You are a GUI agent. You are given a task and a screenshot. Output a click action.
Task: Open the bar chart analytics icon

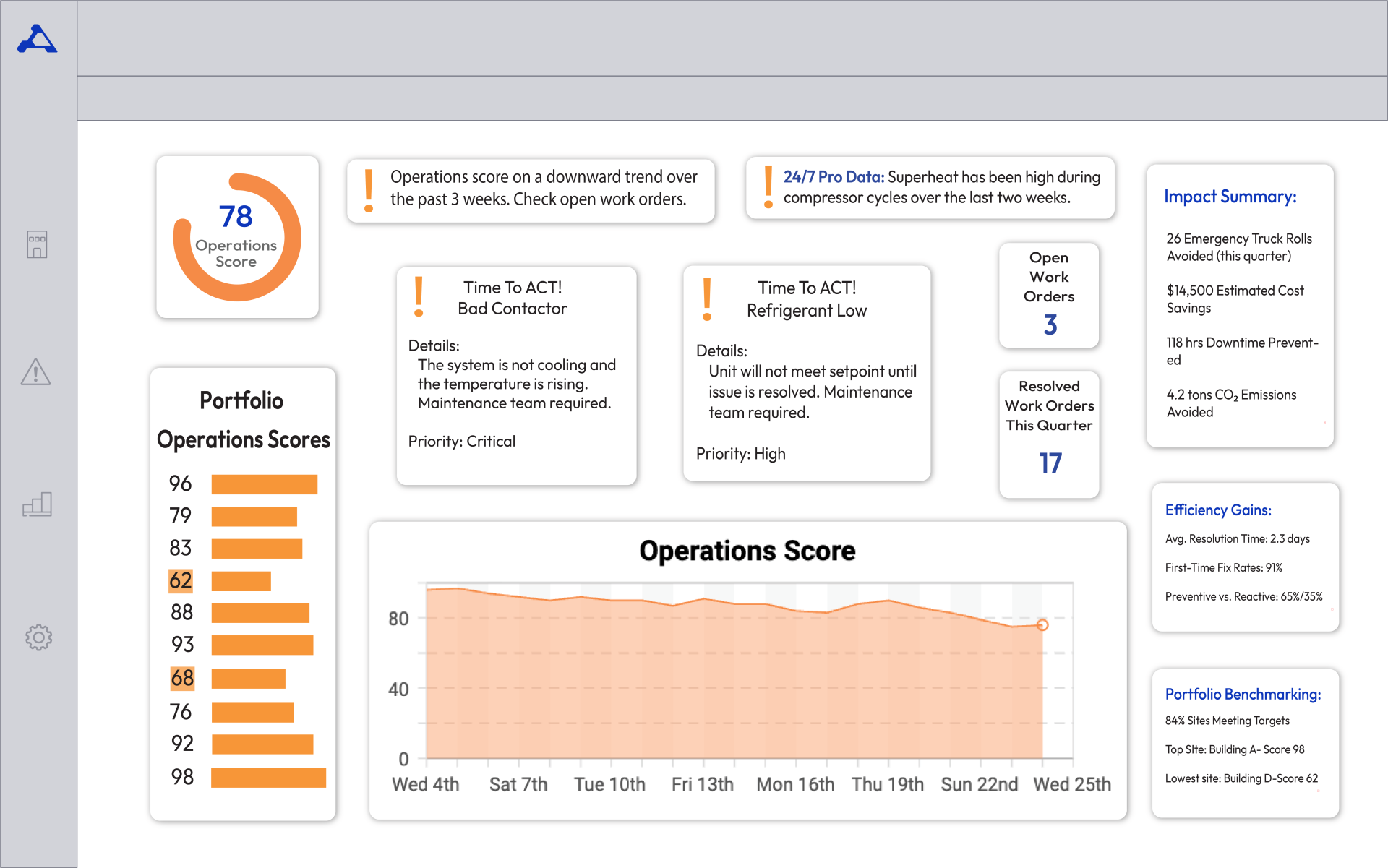[x=37, y=504]
